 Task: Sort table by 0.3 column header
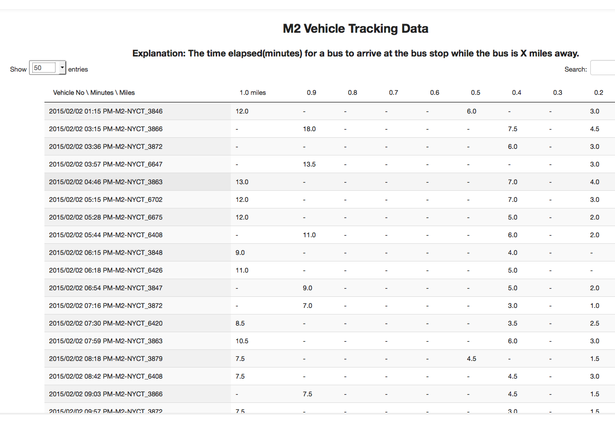tap(557, 93)
